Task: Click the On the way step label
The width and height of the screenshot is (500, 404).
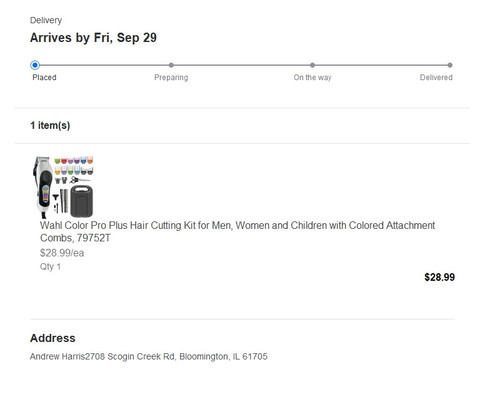Action: click(312, 77)
